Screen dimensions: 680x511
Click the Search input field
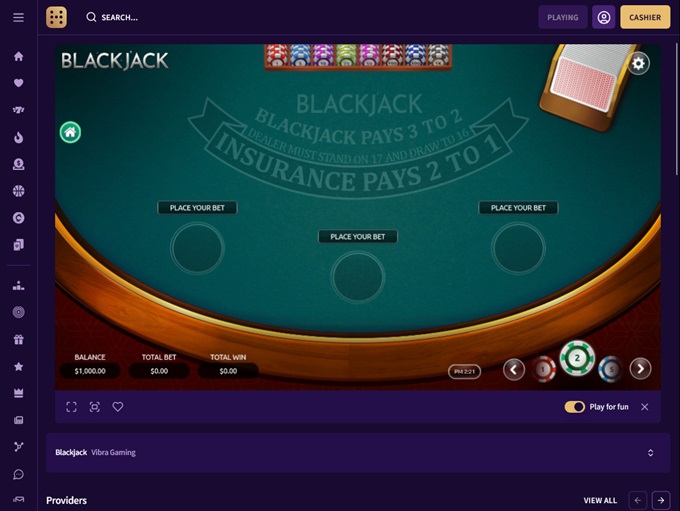(119, 17)
